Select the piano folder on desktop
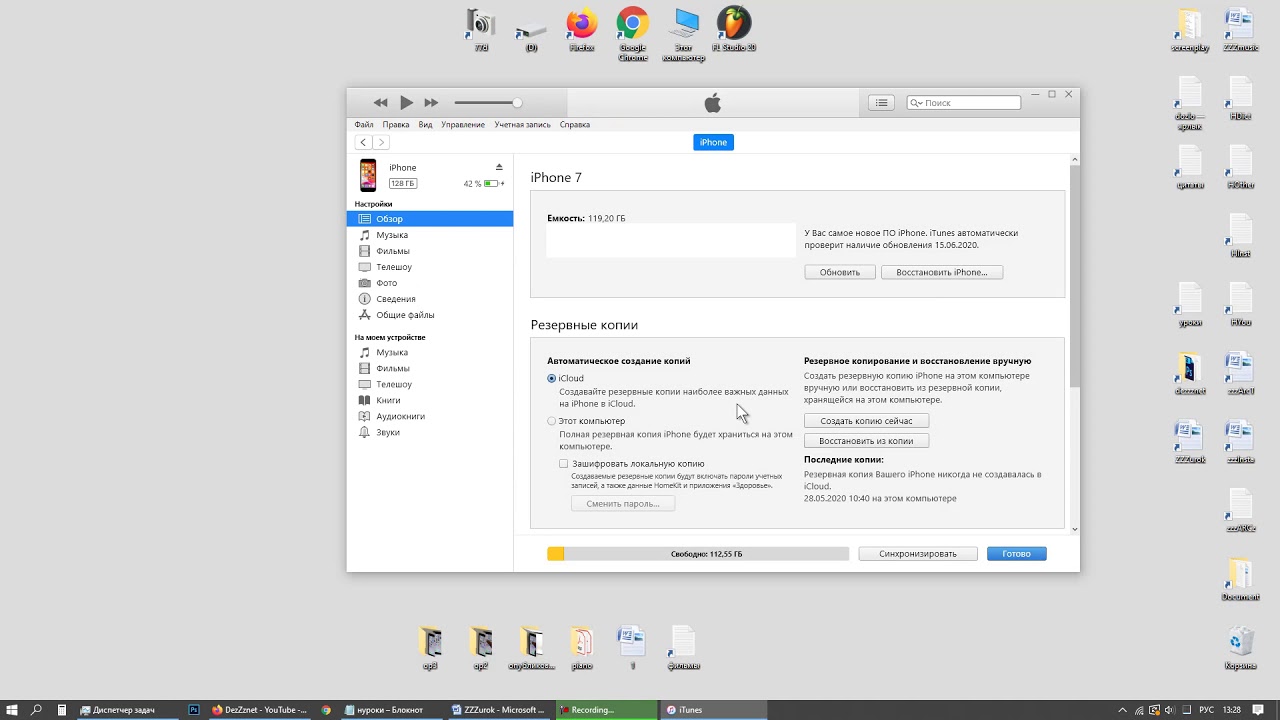This screenshot has width=1280, height=720. [x=582, y=648]
